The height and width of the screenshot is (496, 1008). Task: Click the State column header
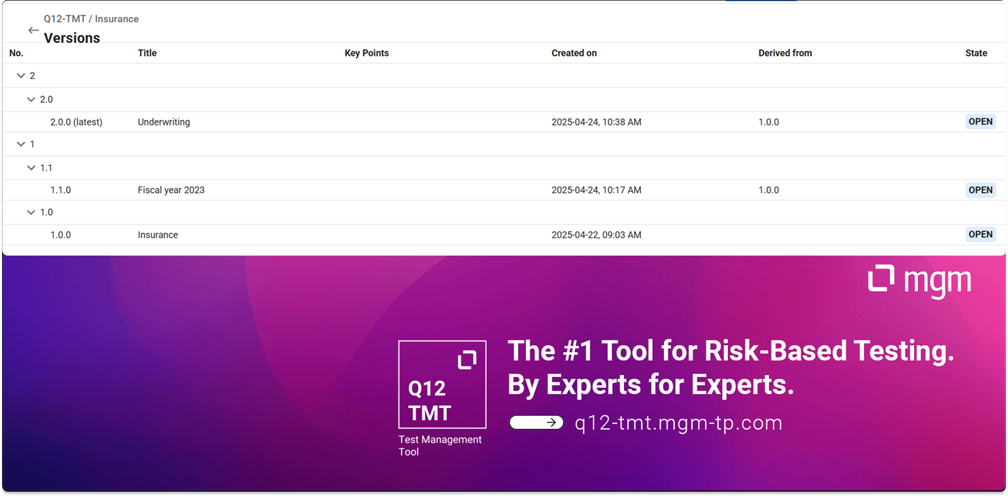click(x=976, y=53)
